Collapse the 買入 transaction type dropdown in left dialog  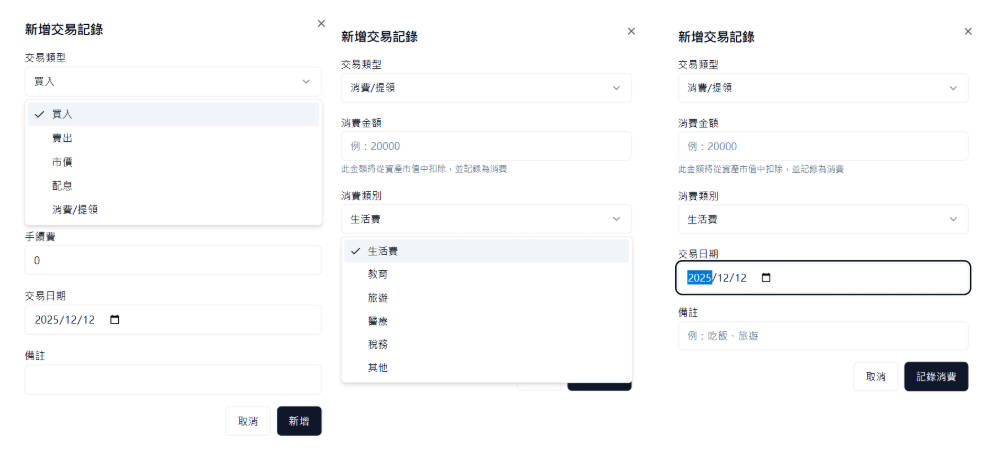point(173,82)
